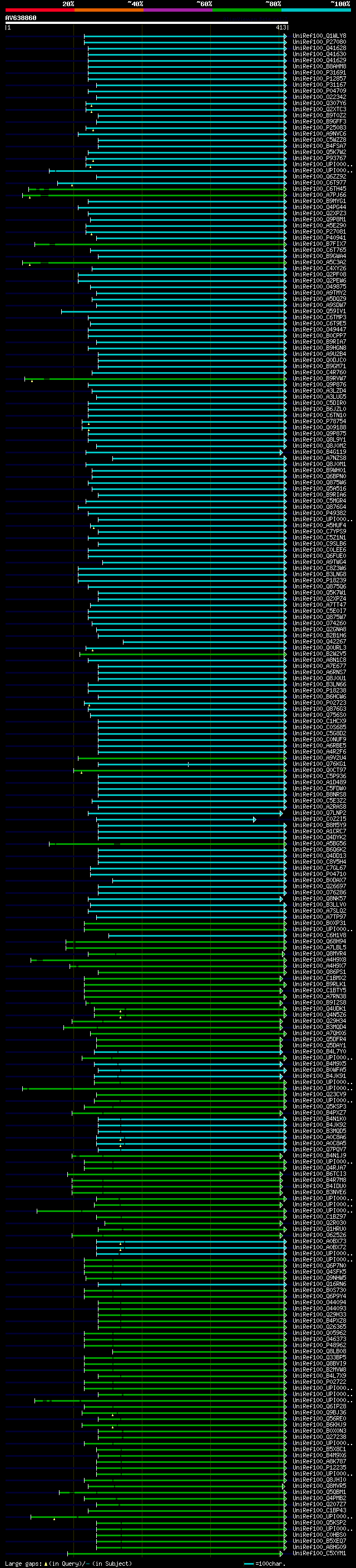Click hit label UniRef100_A7TP97
Viewport: 356px width, 1568px height.
319,917
